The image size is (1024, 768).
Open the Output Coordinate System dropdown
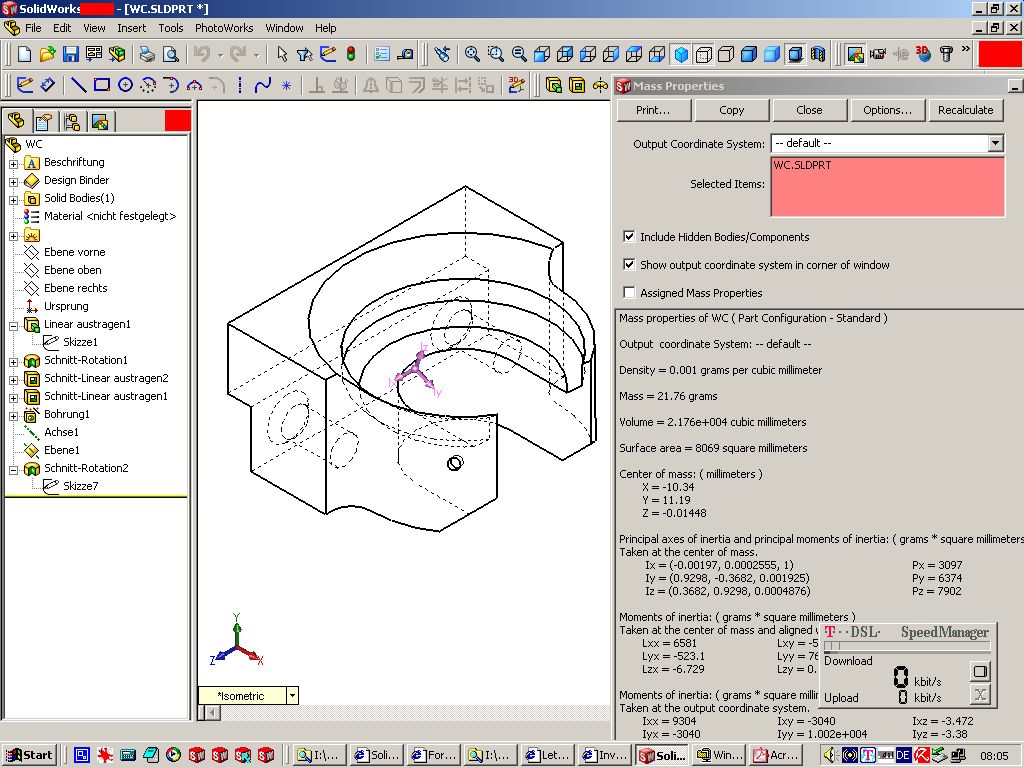pyautogui.click(x=995, y=144)
